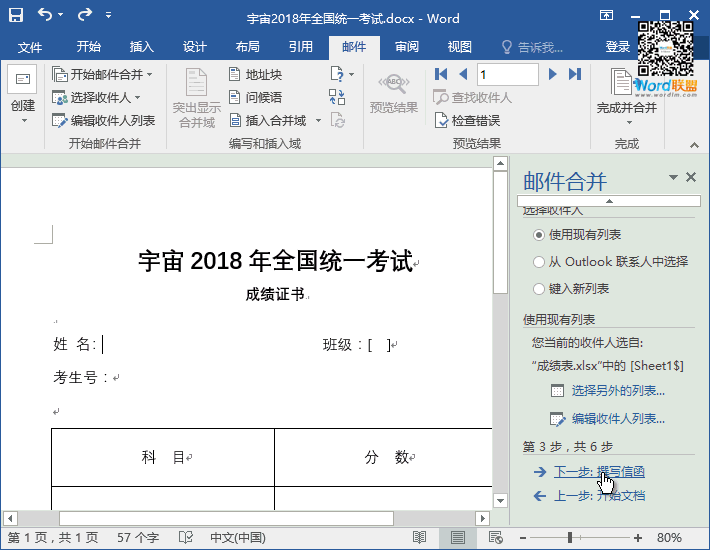Click the 第 1 页, 共 1 页 page indicator
This screenshot has width=710, height=550.
coord(53,538)
